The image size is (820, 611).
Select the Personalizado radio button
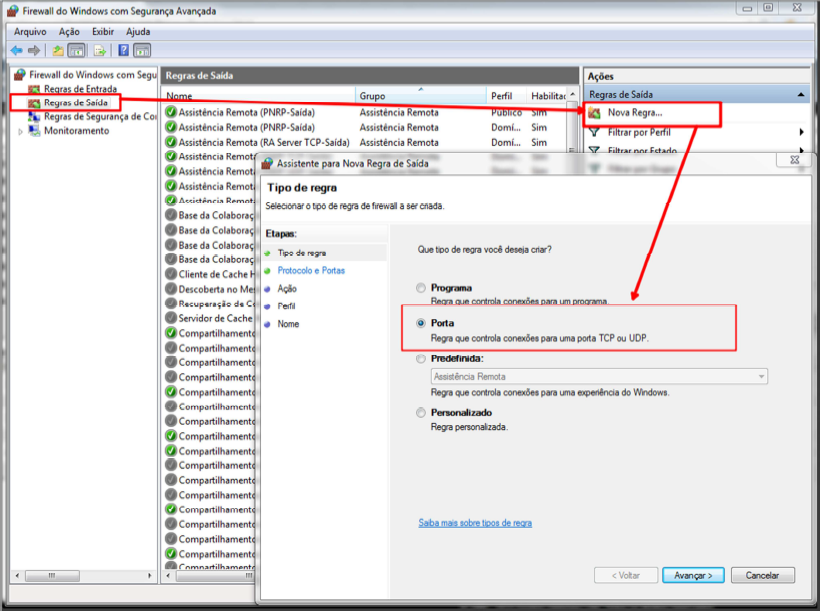click(x=421, y=412)
